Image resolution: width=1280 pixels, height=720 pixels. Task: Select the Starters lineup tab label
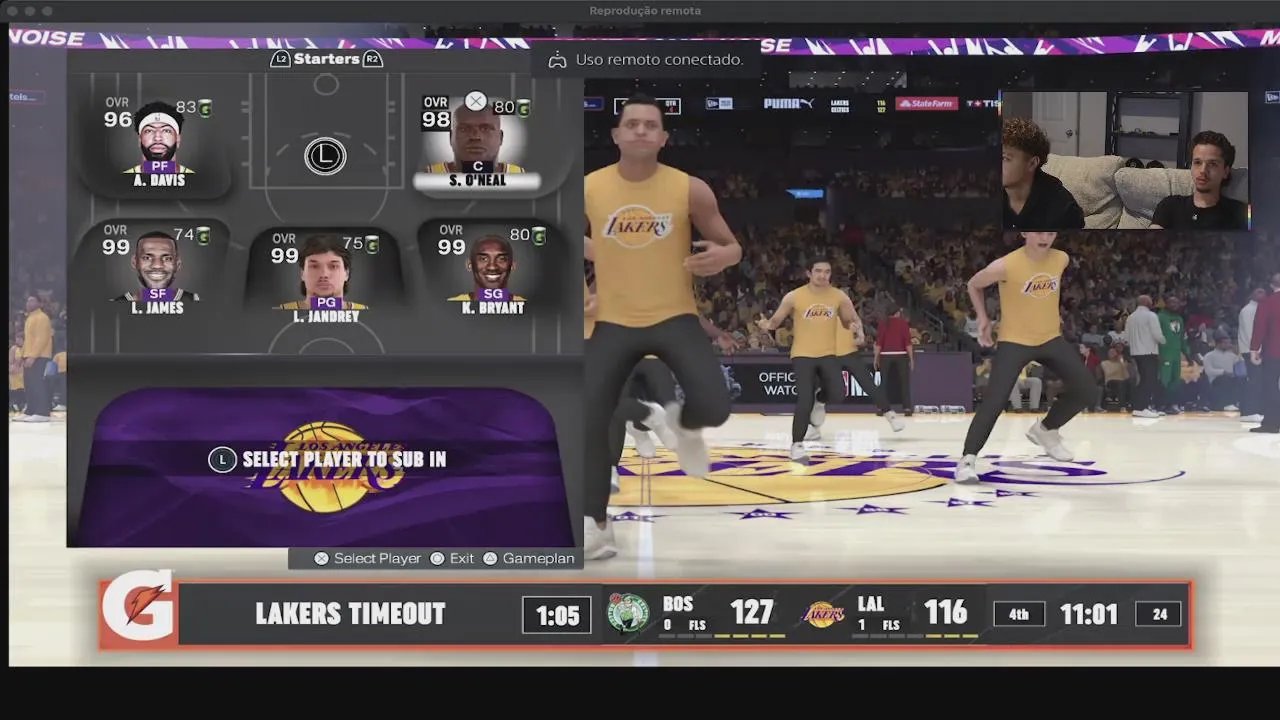click(327, 59)
